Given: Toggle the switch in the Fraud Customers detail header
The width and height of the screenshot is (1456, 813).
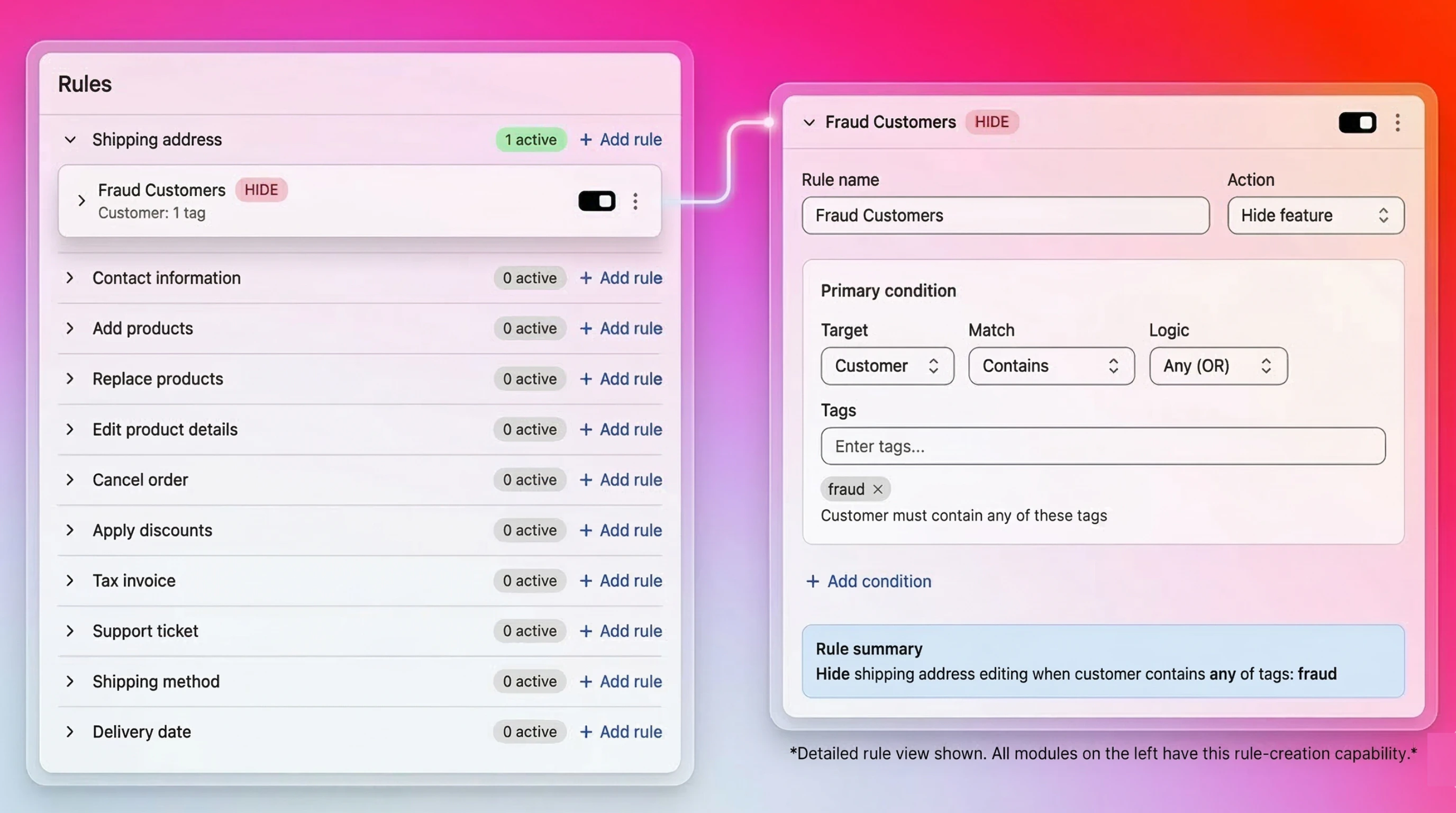Looking at the screenshot, I should 1358,123.
